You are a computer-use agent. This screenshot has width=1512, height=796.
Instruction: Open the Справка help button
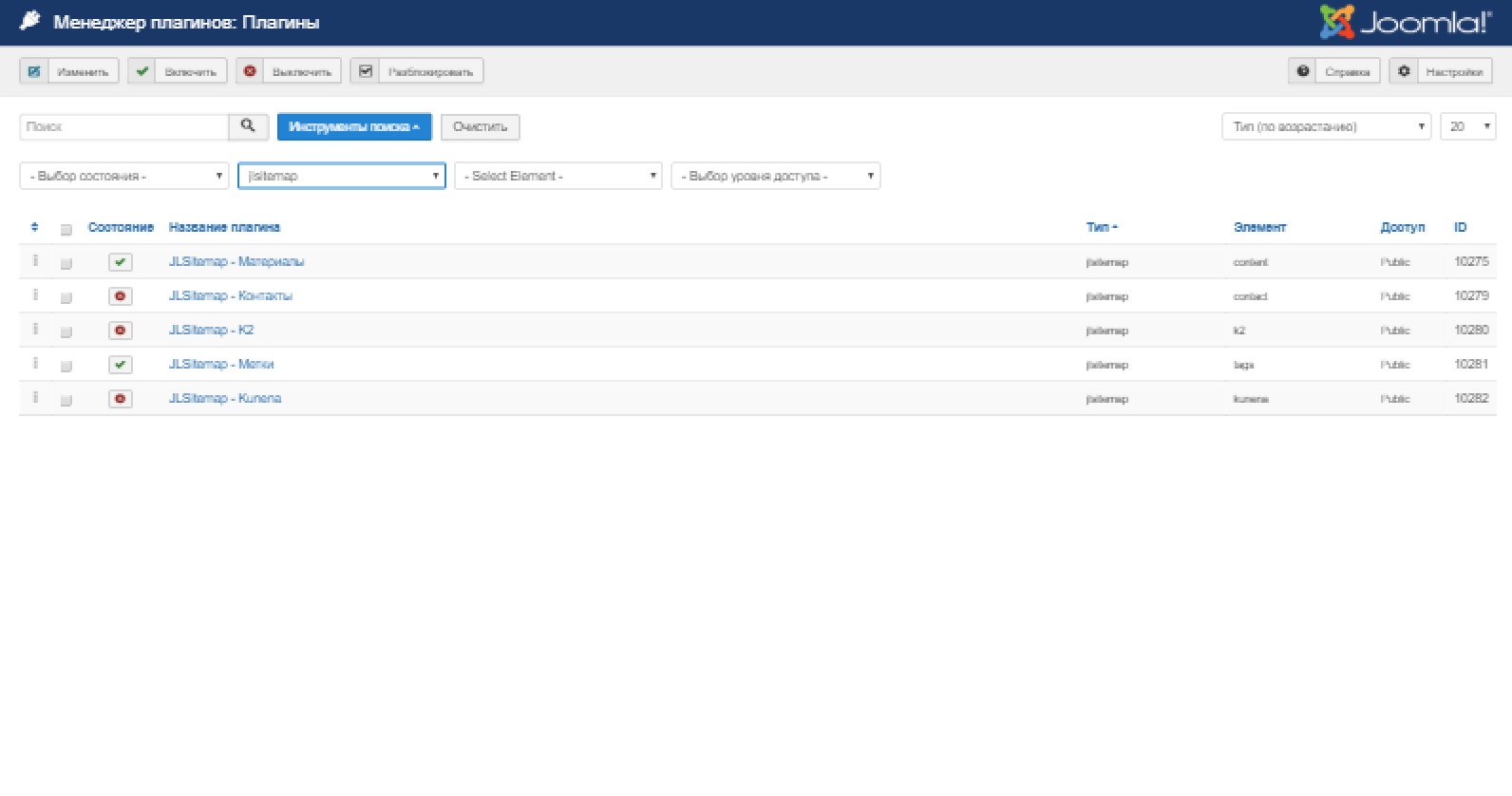coord(1334,71)
